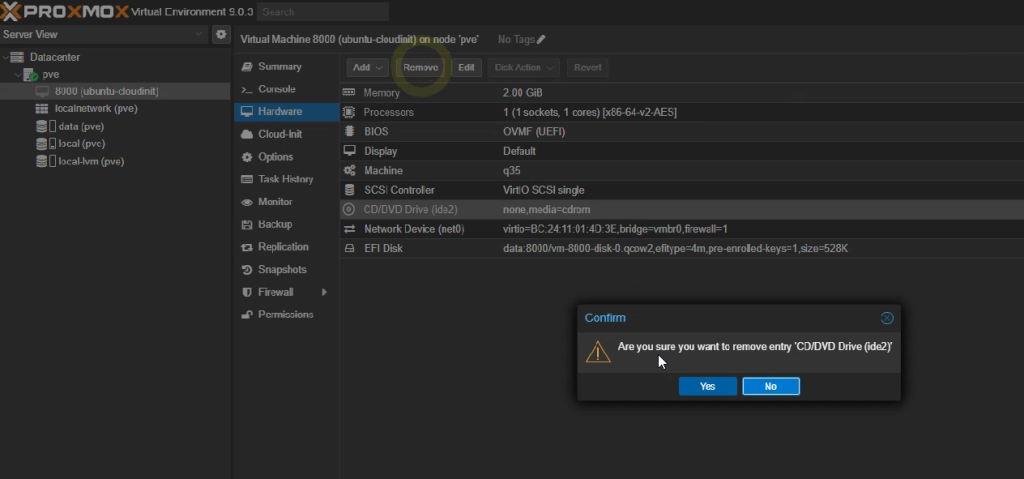Click the Proxmox logo icon

12,11
